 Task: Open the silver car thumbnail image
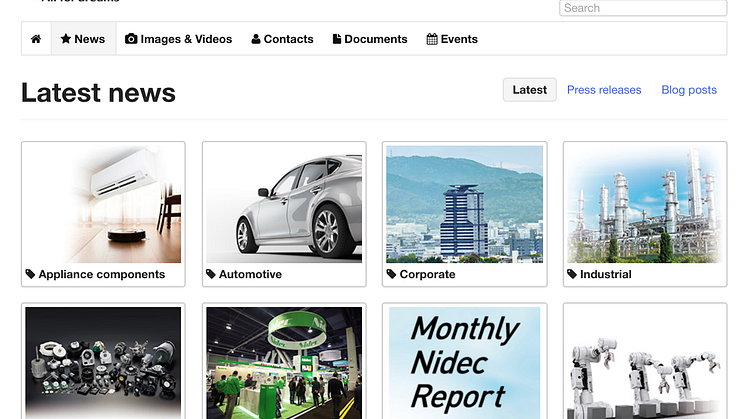point(284,205)
